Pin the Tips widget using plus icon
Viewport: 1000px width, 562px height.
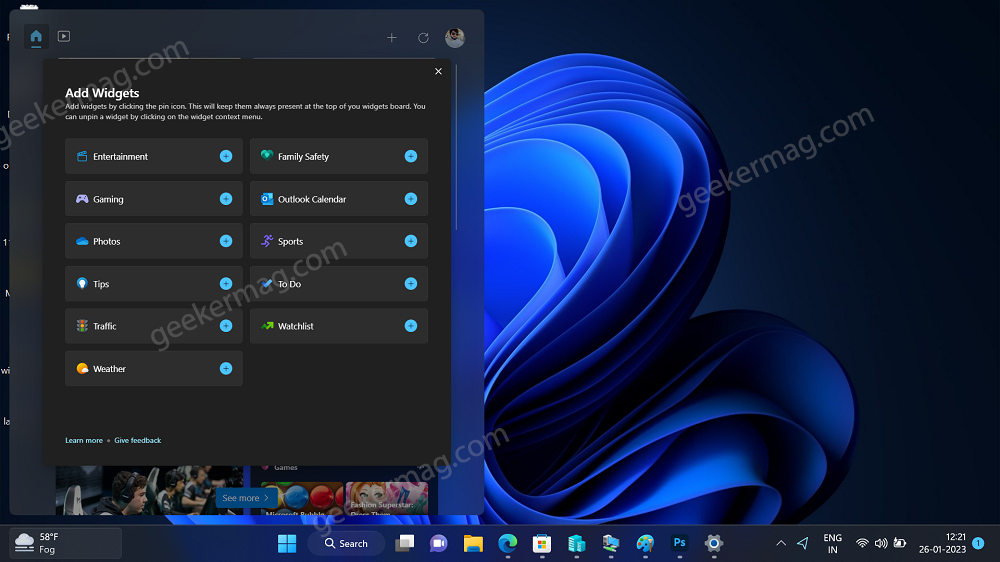pos(226,284)
